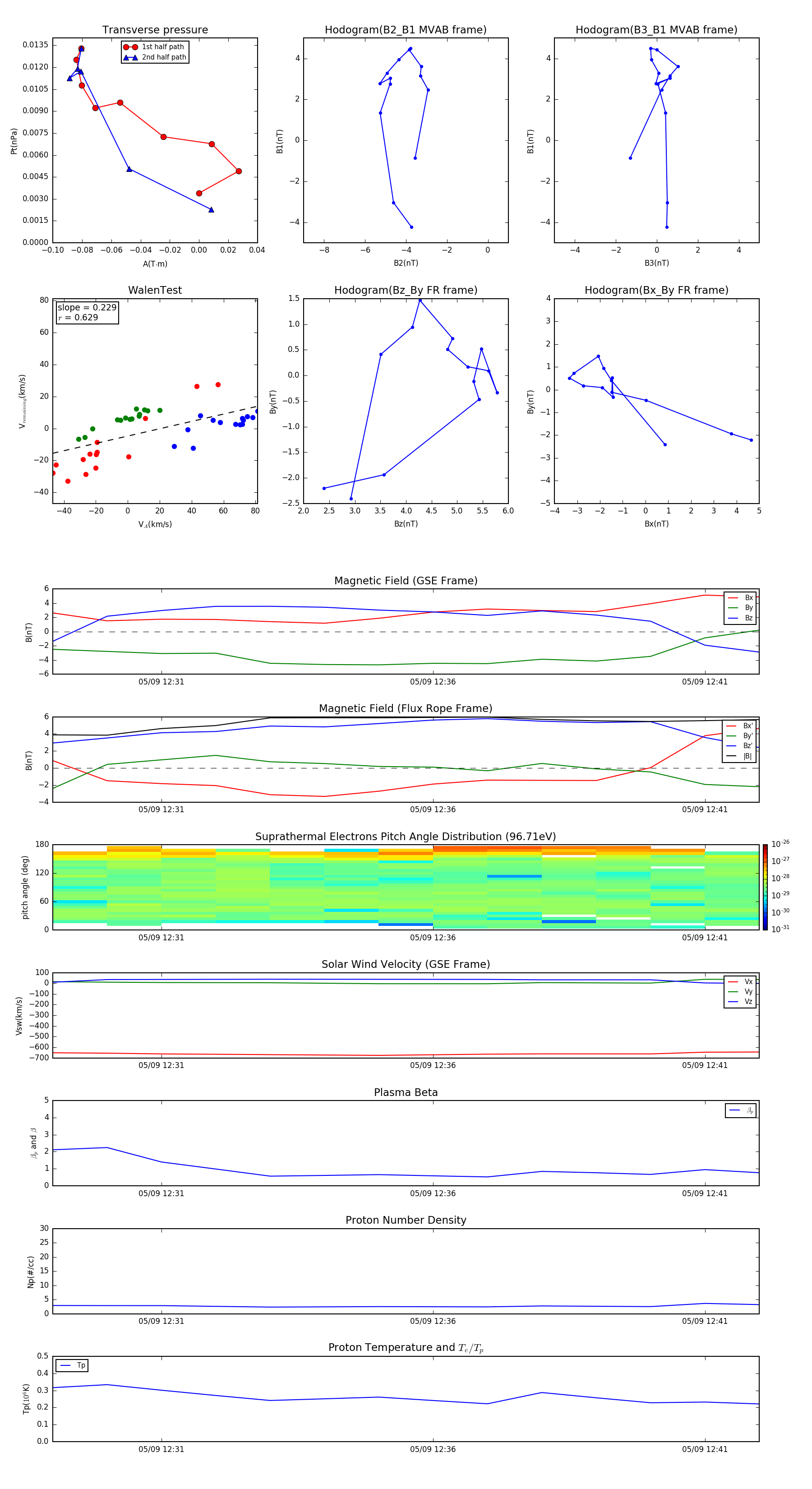The height and width of the screenshot is (1489, 812).
Task: Select the 10^-31 colorbar tick label
Action: (780, 929)
